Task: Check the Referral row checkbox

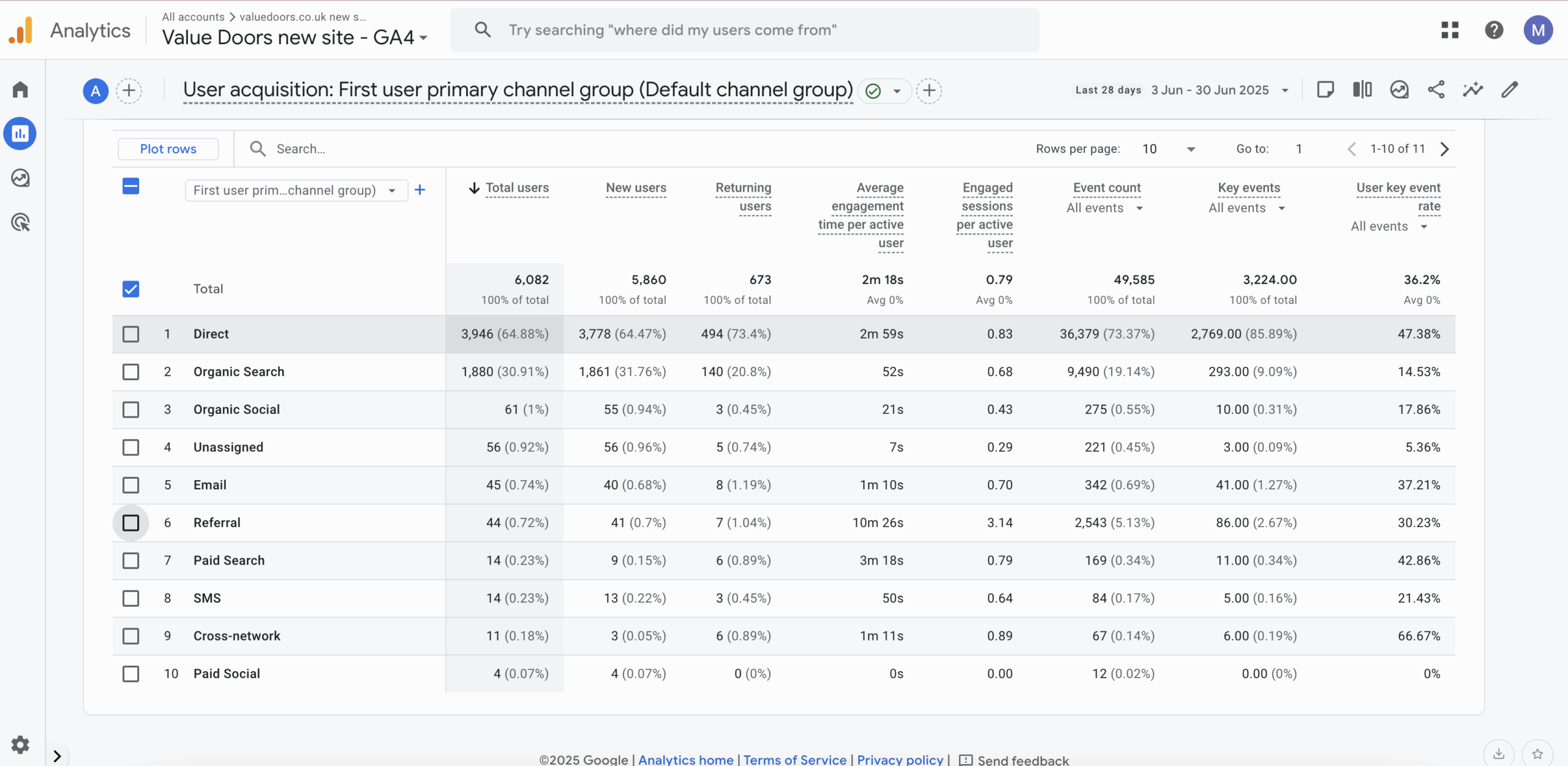Action: pos(130,523)
